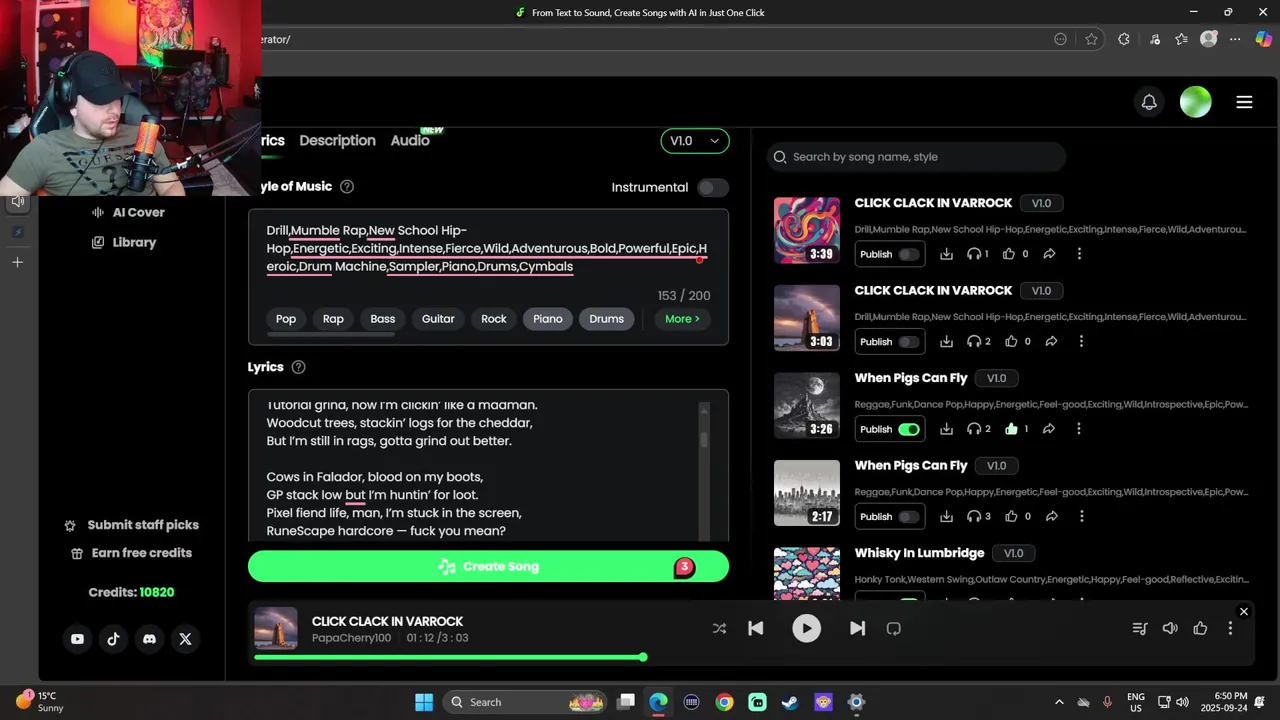
Task: Add the Rap style tag
Action: pos(333,319)
